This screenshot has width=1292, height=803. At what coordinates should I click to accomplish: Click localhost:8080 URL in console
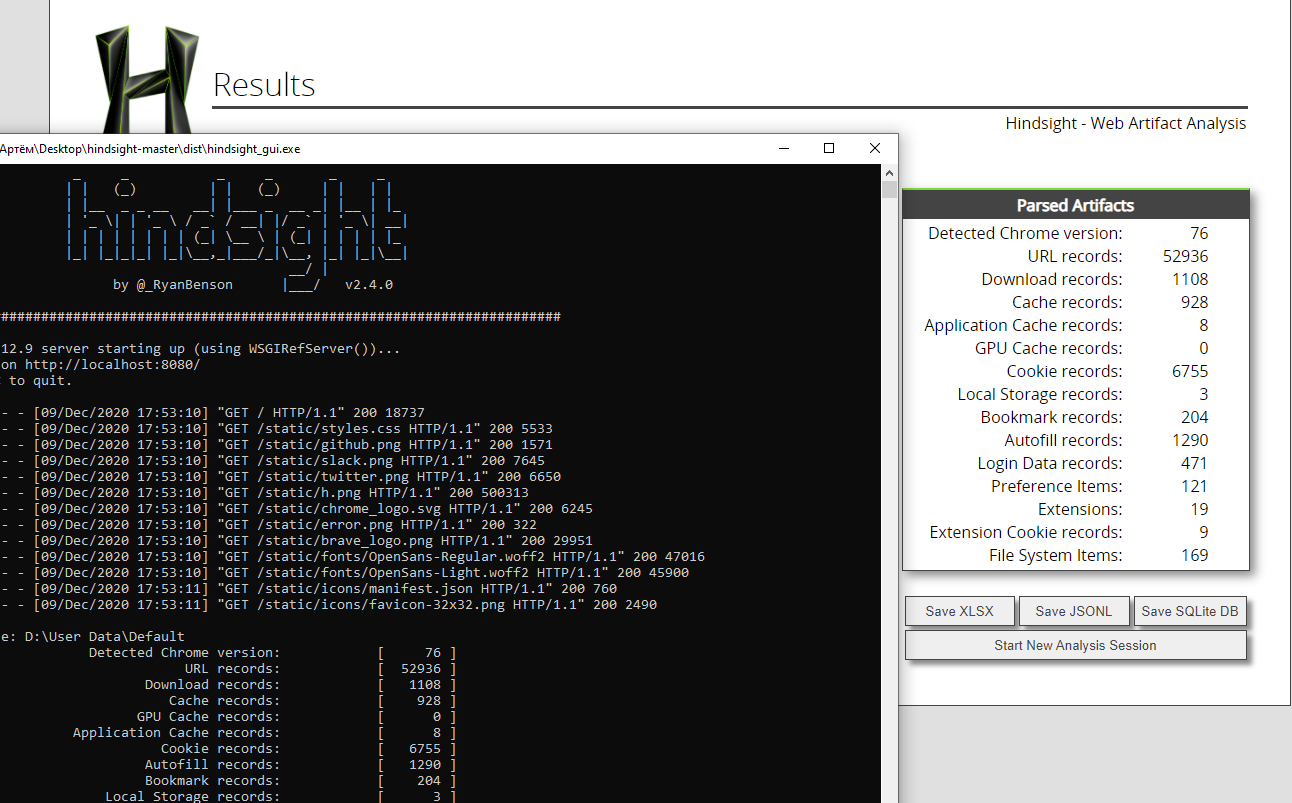click(112, 365)
